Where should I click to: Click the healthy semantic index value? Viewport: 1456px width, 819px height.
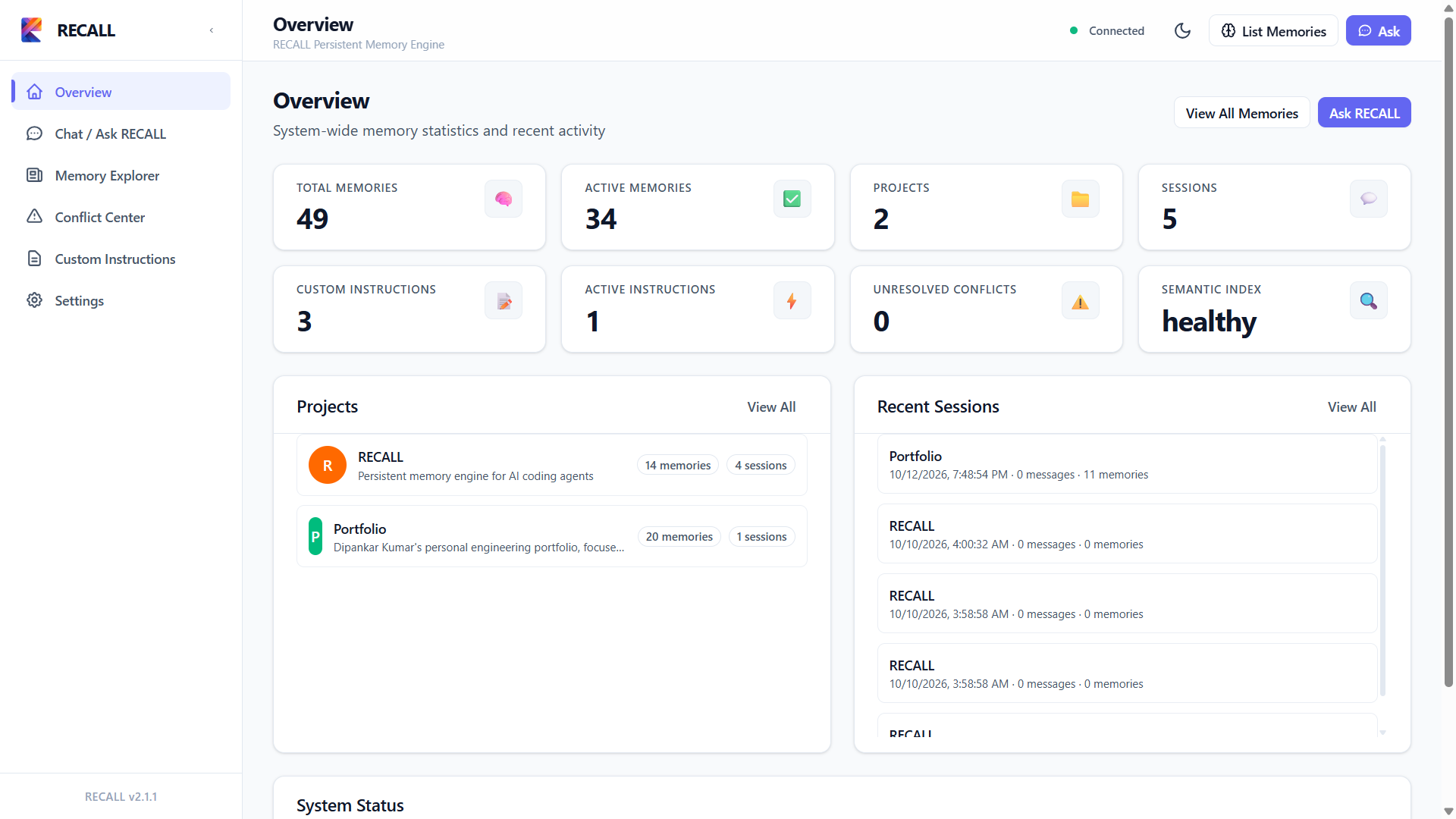pos(1209,322)
